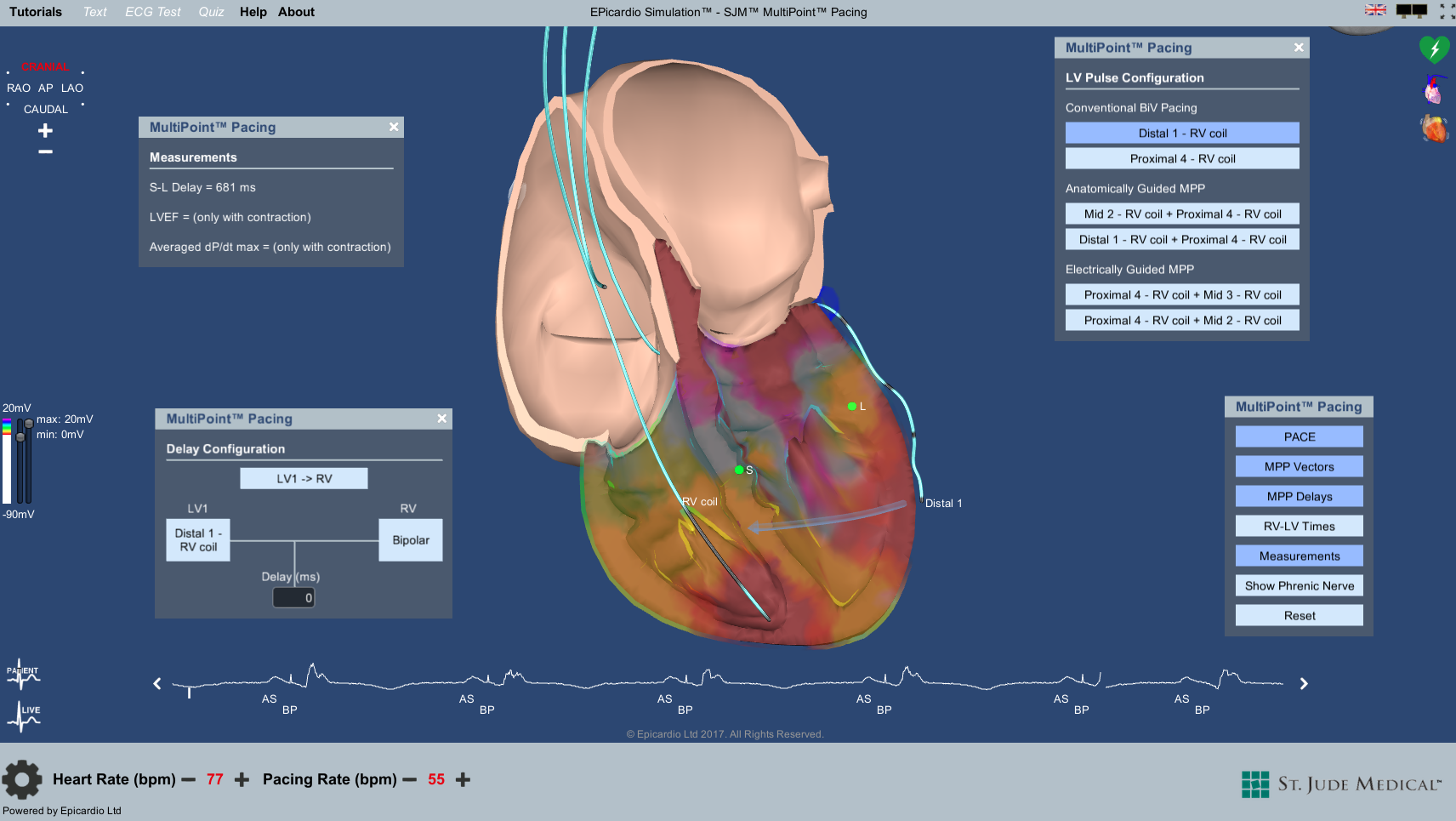Click the heart anatomy with vessels icon
Viewport: 1456px width, 821px height.
[1434, 89]
